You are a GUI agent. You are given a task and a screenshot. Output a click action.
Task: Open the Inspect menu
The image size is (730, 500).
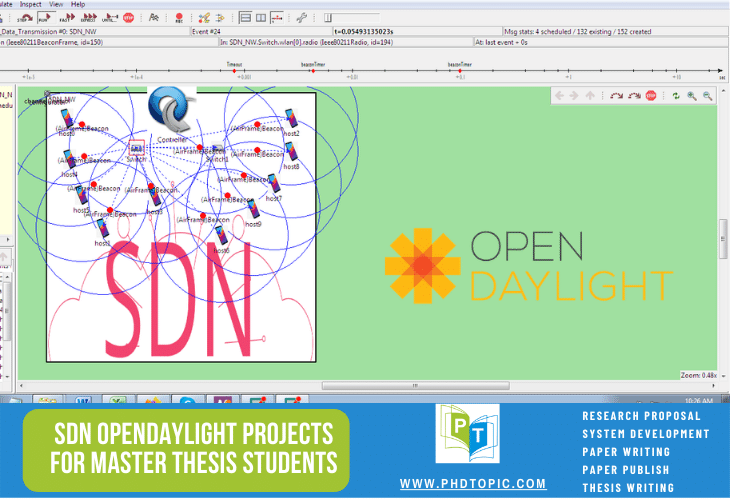click(30, 4)
